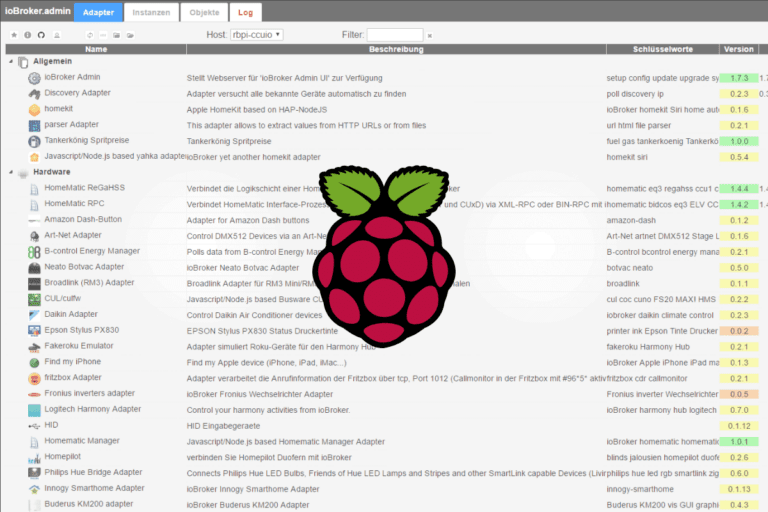The width and height of the screenshot is (768, 512).
Task: Select the Amazon Dash-Button row
Action: tap(384, 220)
